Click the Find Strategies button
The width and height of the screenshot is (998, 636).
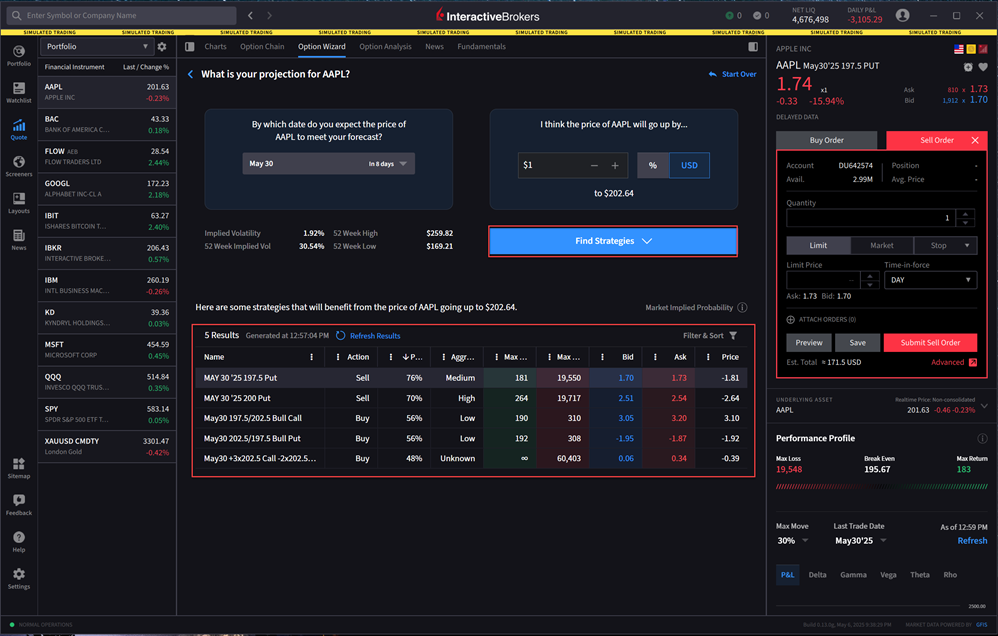[x=613, y=241]
